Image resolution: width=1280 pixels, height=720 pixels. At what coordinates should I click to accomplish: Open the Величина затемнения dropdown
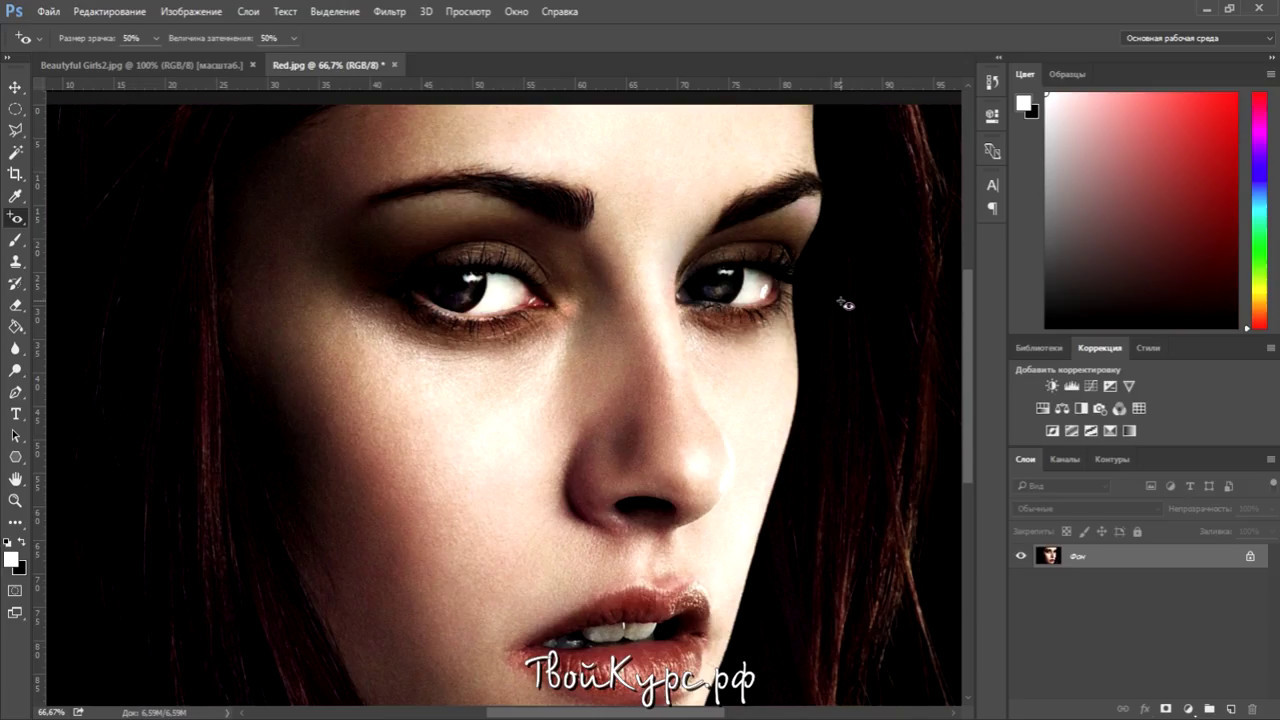(293, 38)
